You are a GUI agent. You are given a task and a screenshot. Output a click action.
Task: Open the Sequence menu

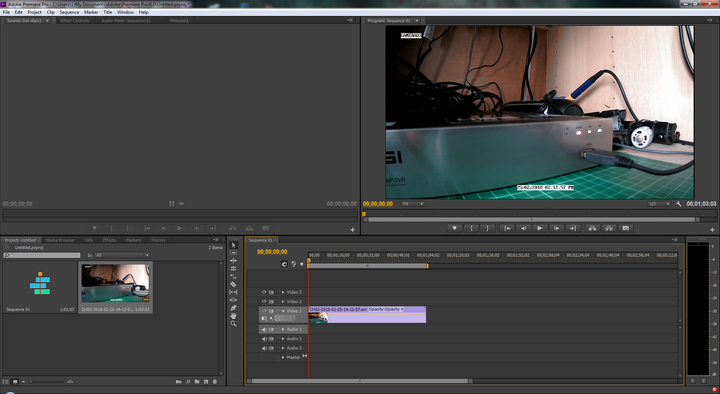pyautogui.click(x=69, y=12)
